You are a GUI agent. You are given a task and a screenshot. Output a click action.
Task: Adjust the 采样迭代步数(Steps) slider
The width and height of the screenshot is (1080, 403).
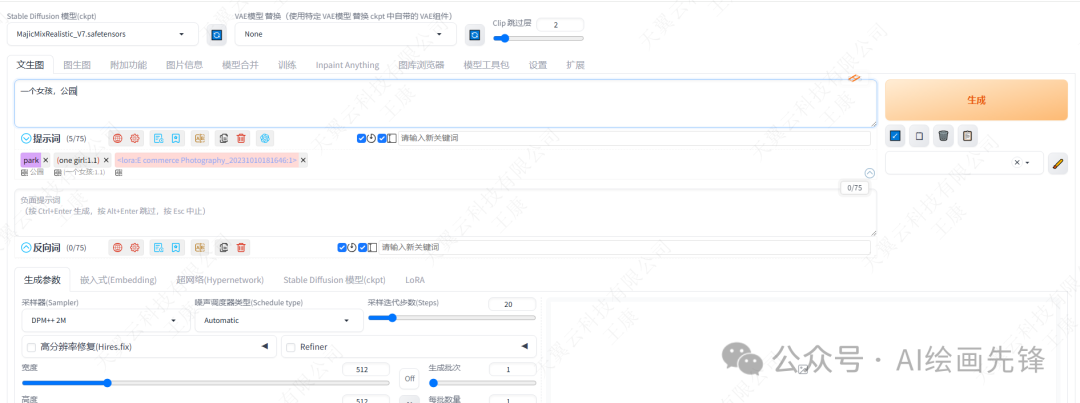[452, 318]
